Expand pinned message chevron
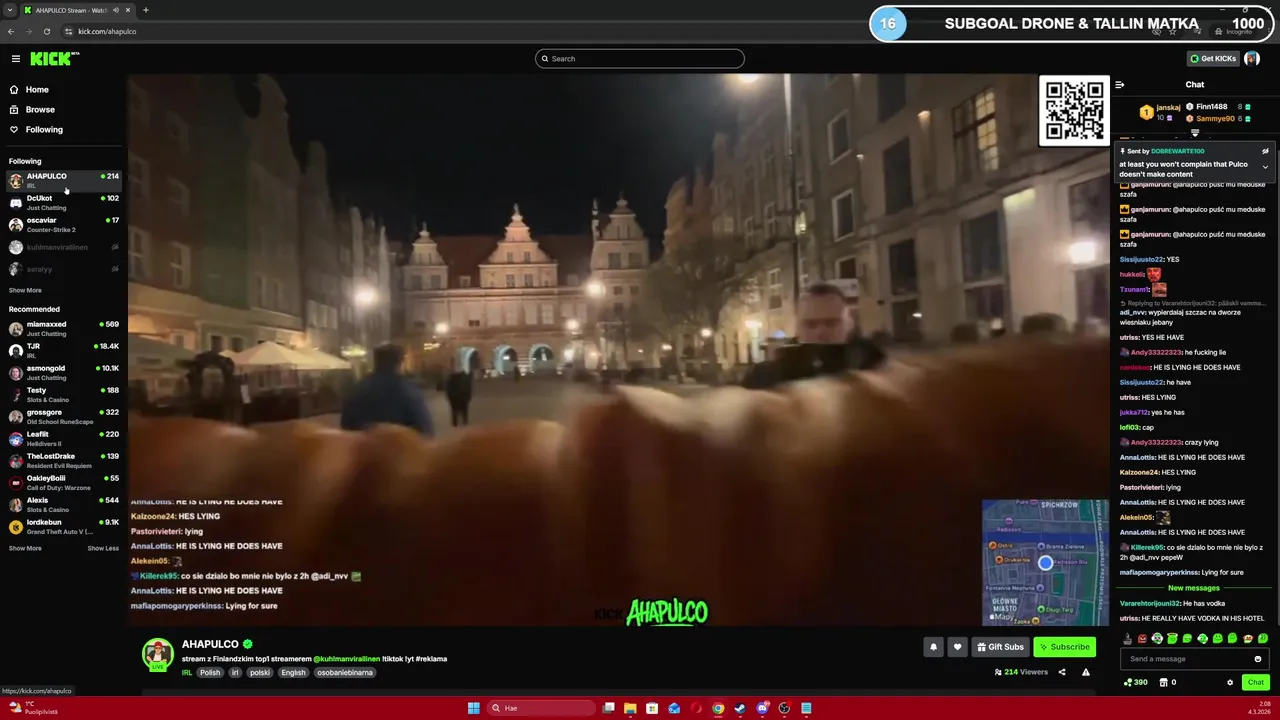 click(1265, 167)
